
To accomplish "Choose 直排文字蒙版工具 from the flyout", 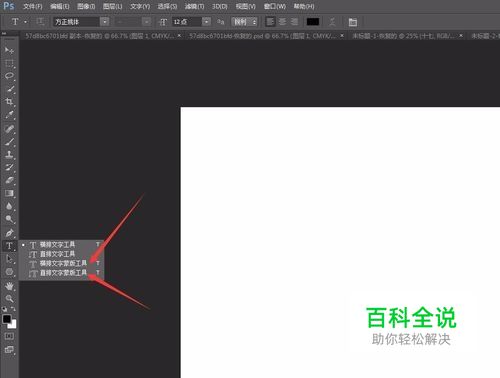I will click(x=61, y=273).
